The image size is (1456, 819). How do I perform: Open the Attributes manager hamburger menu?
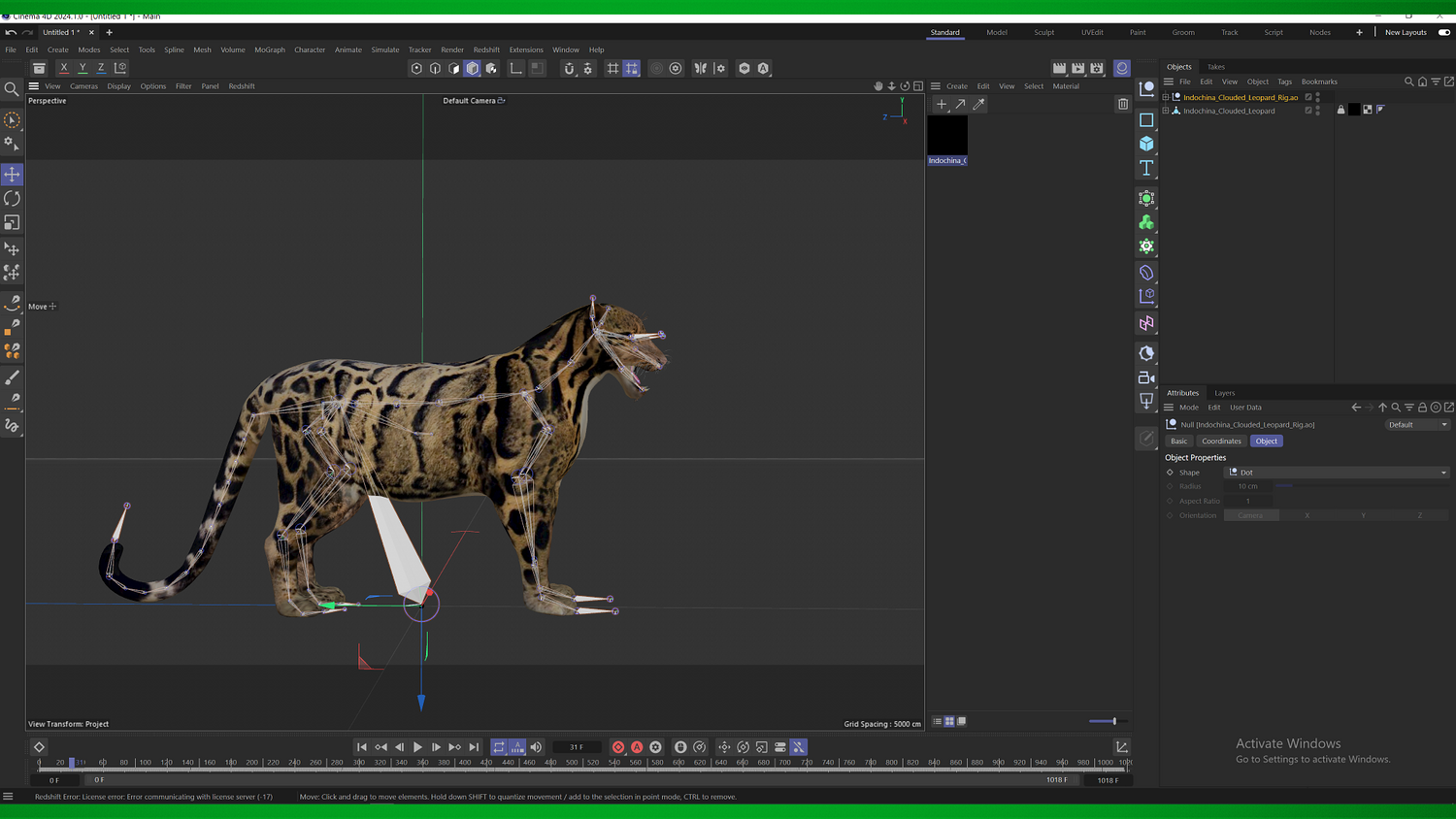click(x=1169, y=408)
